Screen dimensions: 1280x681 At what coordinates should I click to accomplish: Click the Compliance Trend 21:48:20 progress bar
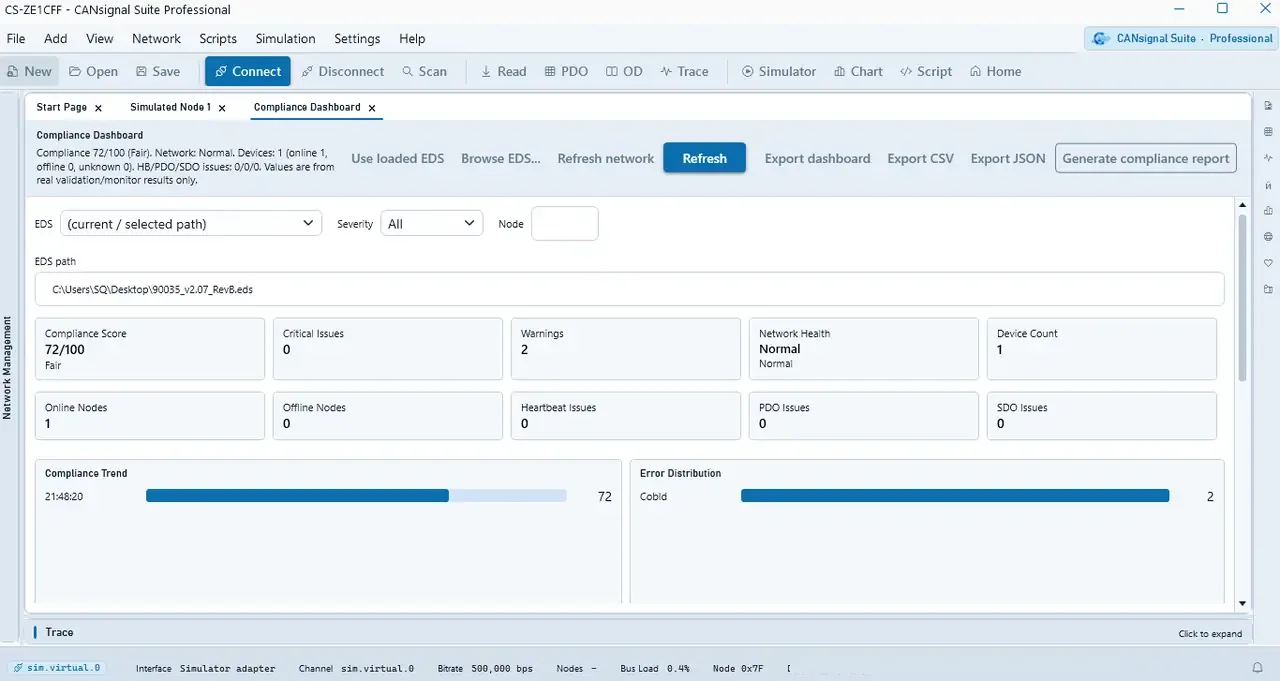[x=356, y=496]
